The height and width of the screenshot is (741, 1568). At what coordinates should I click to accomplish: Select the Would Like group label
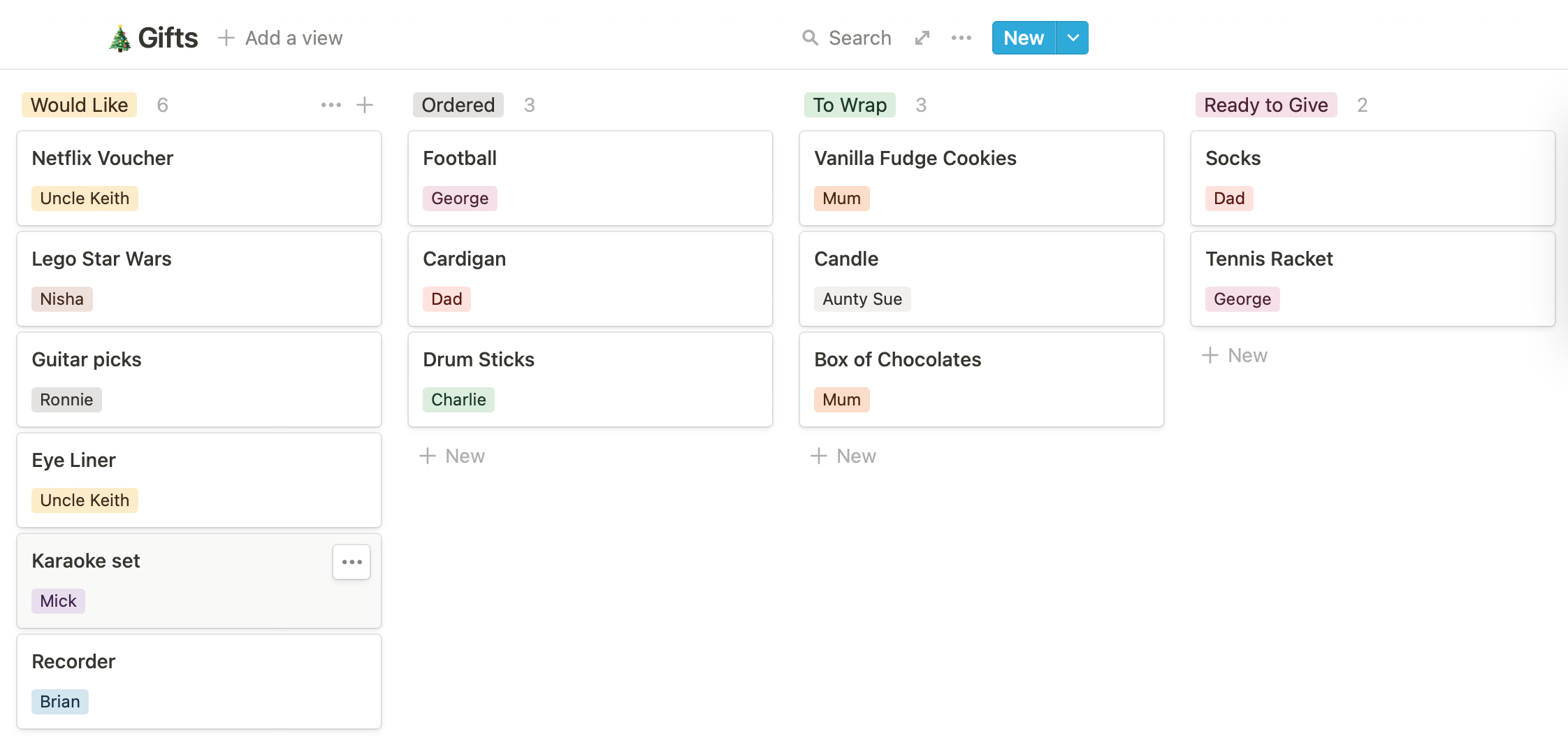coord(79,105)
